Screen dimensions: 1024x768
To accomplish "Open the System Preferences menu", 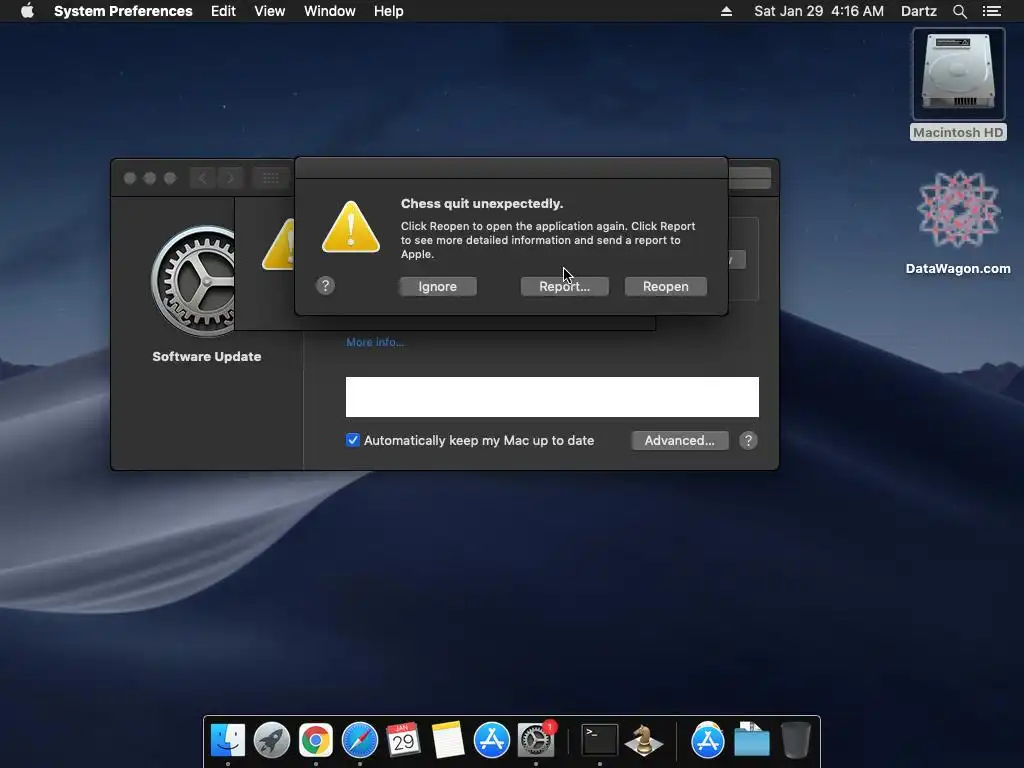I will coord(123,11).
